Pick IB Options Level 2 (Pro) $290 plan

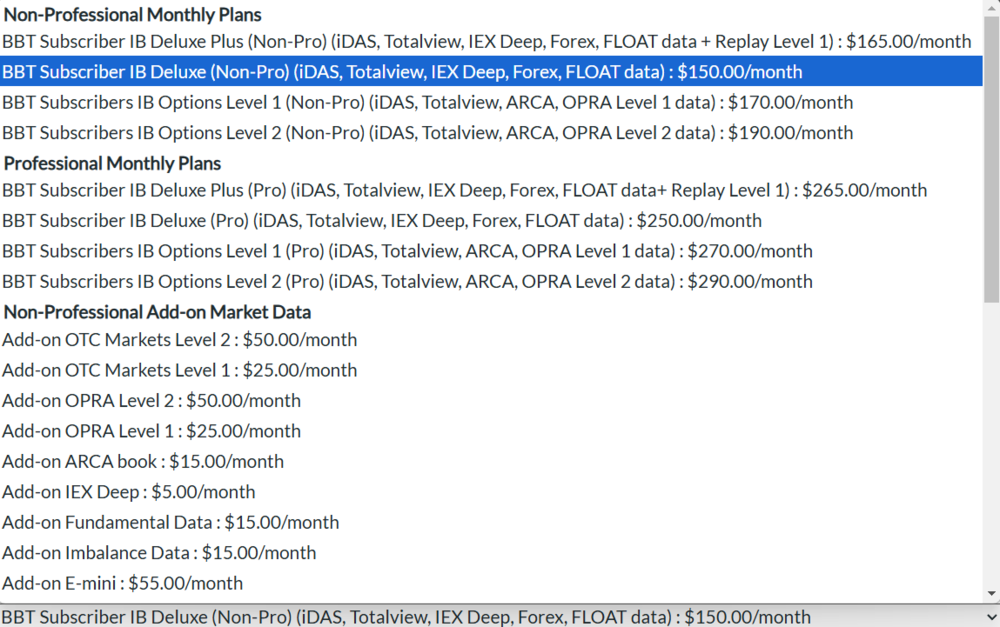[407, 281]
